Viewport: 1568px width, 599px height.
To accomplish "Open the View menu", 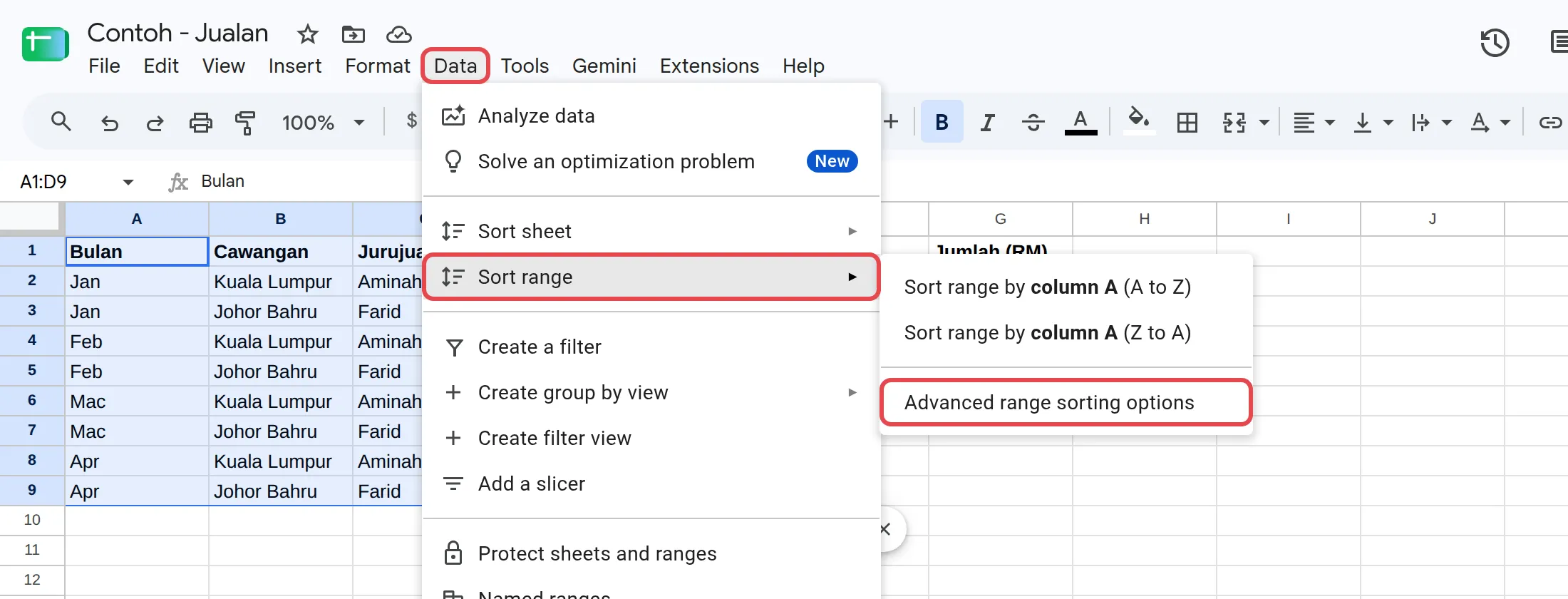I will pos(224,66).
